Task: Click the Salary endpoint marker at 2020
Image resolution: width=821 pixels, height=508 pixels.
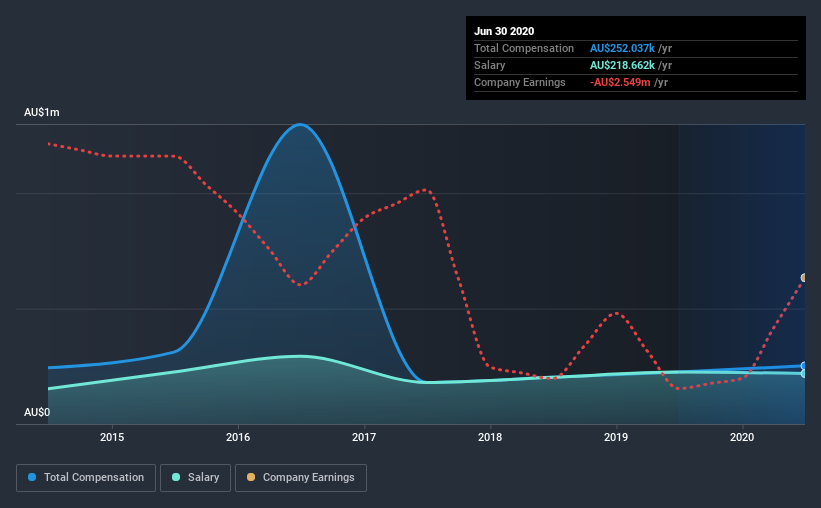Action: (x=803, y=374)
